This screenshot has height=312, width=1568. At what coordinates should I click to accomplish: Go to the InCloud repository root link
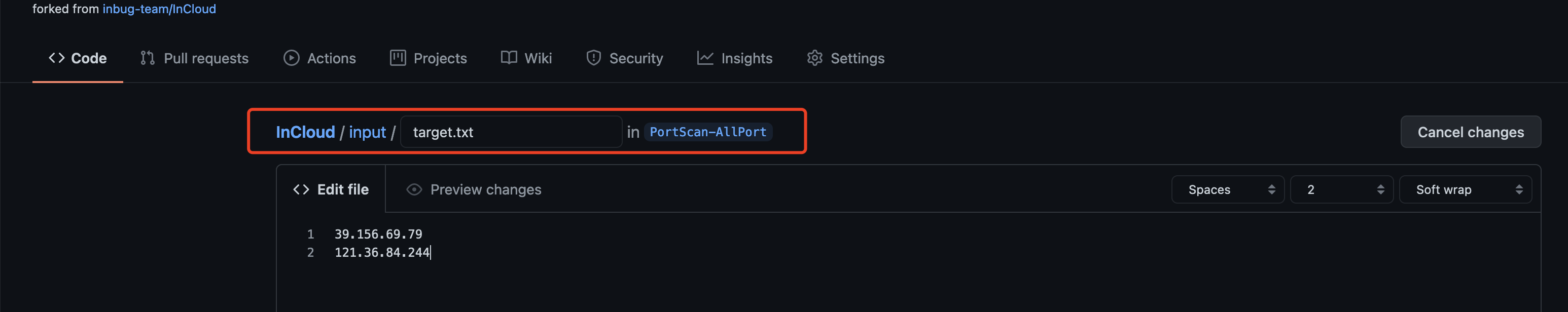click(305, 133)
